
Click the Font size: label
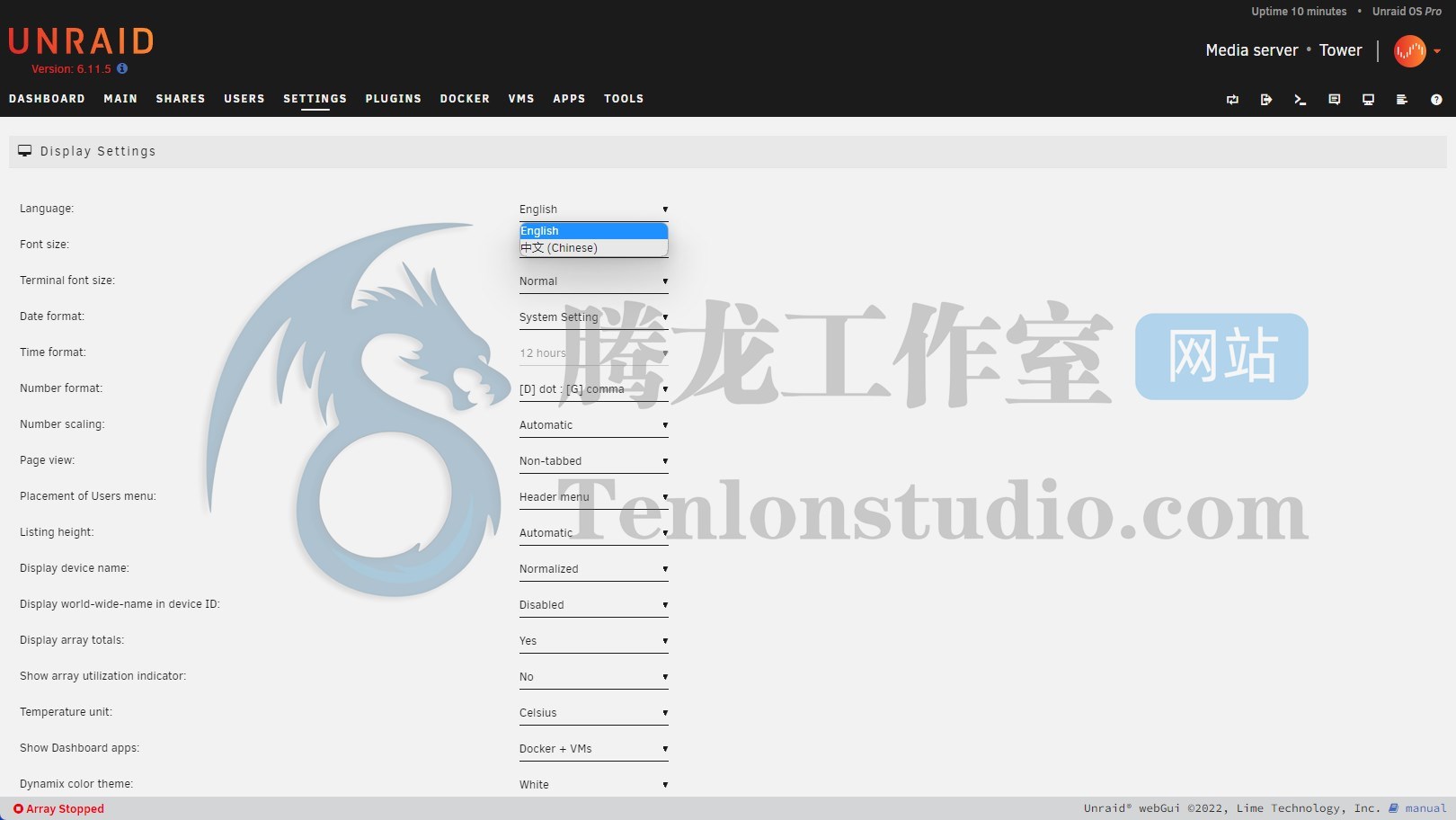44,245
